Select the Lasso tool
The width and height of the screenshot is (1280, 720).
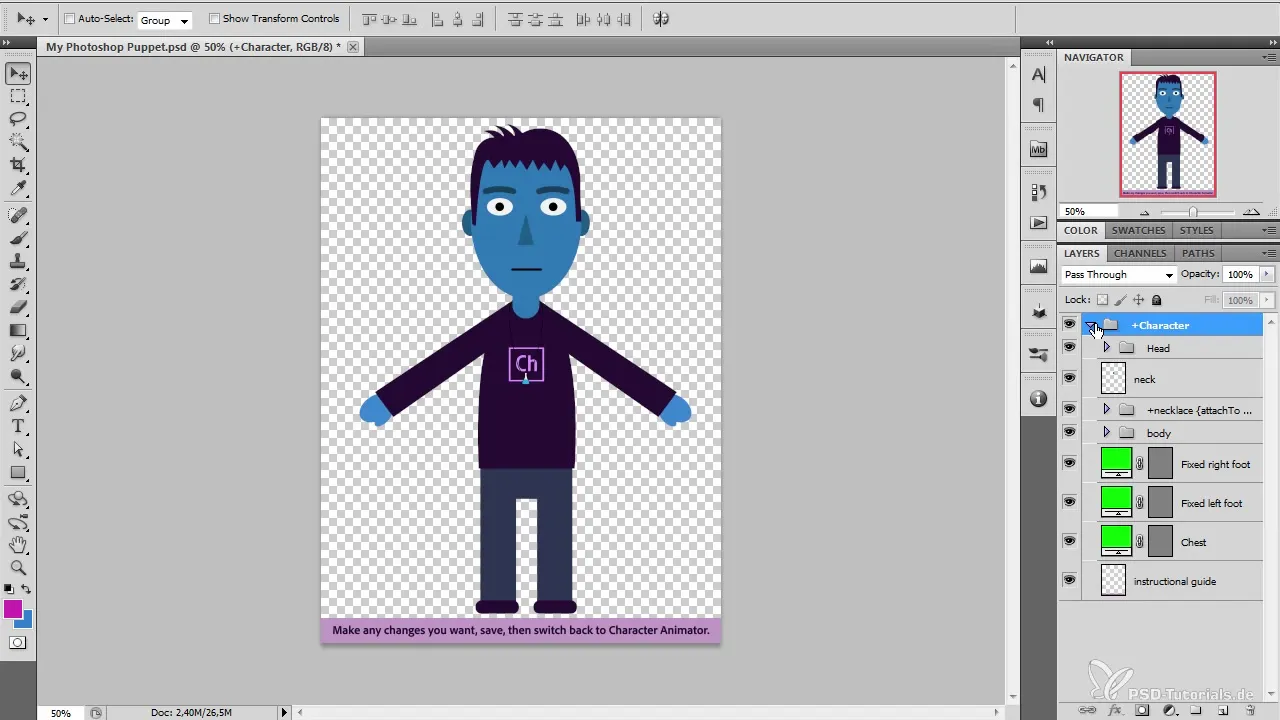[x=18, y=119]
